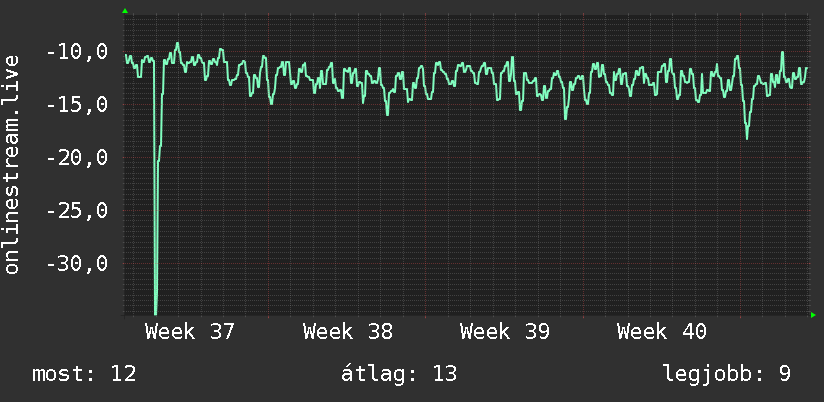The image size is (824, 402).
Task: Select the -30,0 y-axis value
Action: (x=77, y=263)
